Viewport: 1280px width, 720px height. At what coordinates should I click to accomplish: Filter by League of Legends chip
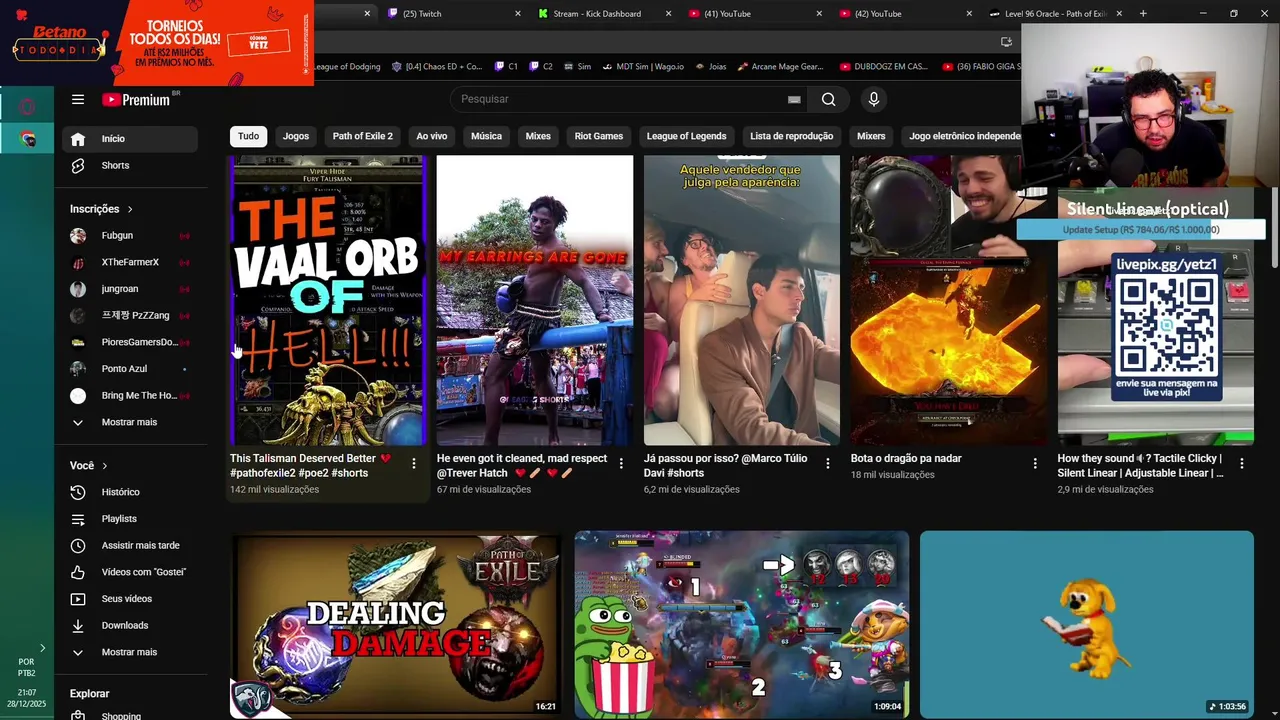coord(686,136)
